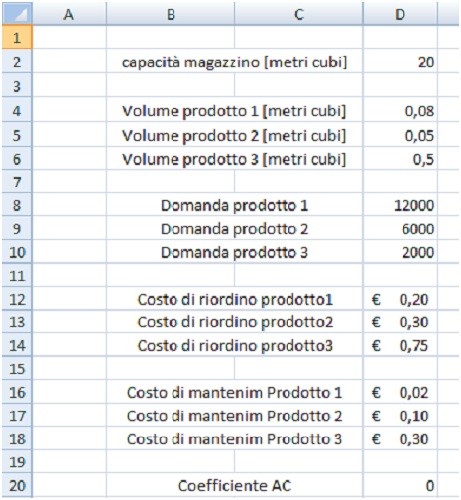Viewport: 461px width, 500px height.
Task: Select row 11 header
Action: coord(17,275)
